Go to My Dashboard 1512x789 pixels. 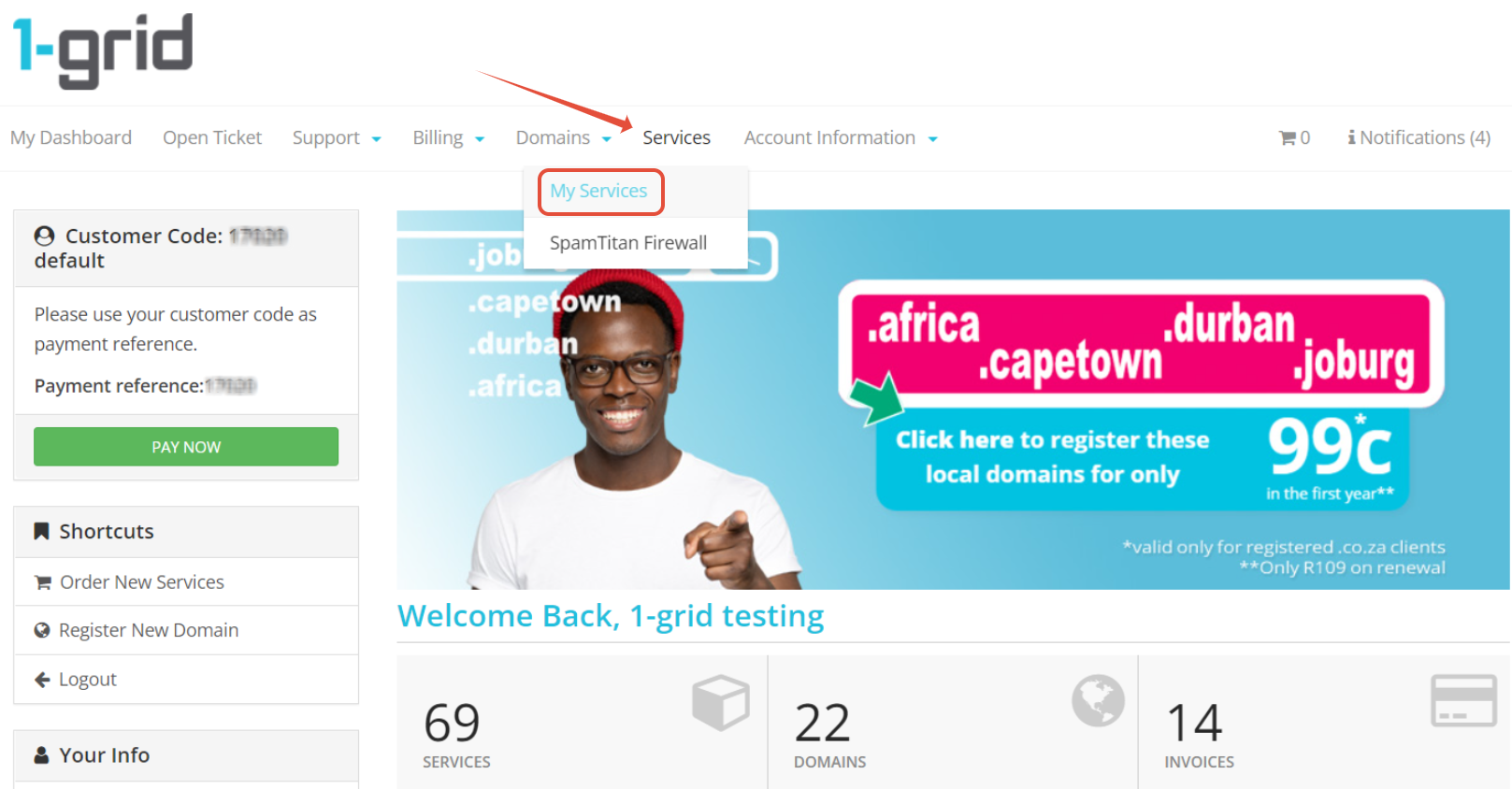pyautogui.click(x=71, y=138)
